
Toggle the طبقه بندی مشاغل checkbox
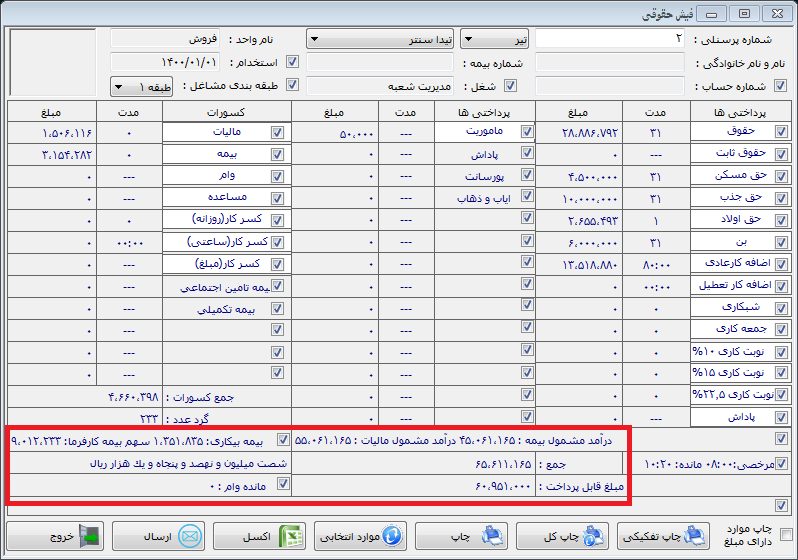click(292, 85)
